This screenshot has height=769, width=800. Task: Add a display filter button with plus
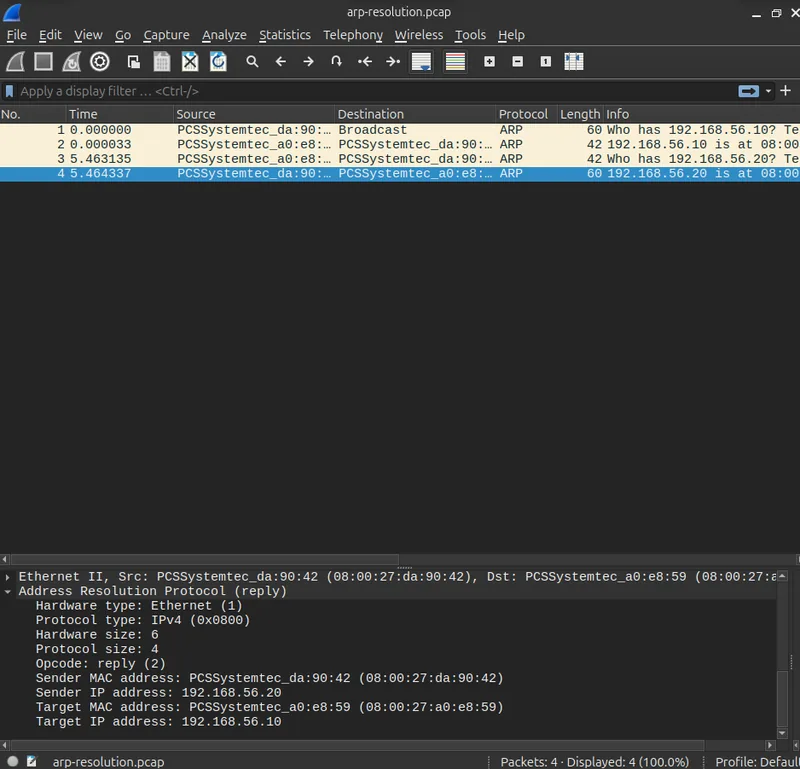pos(786,91)
